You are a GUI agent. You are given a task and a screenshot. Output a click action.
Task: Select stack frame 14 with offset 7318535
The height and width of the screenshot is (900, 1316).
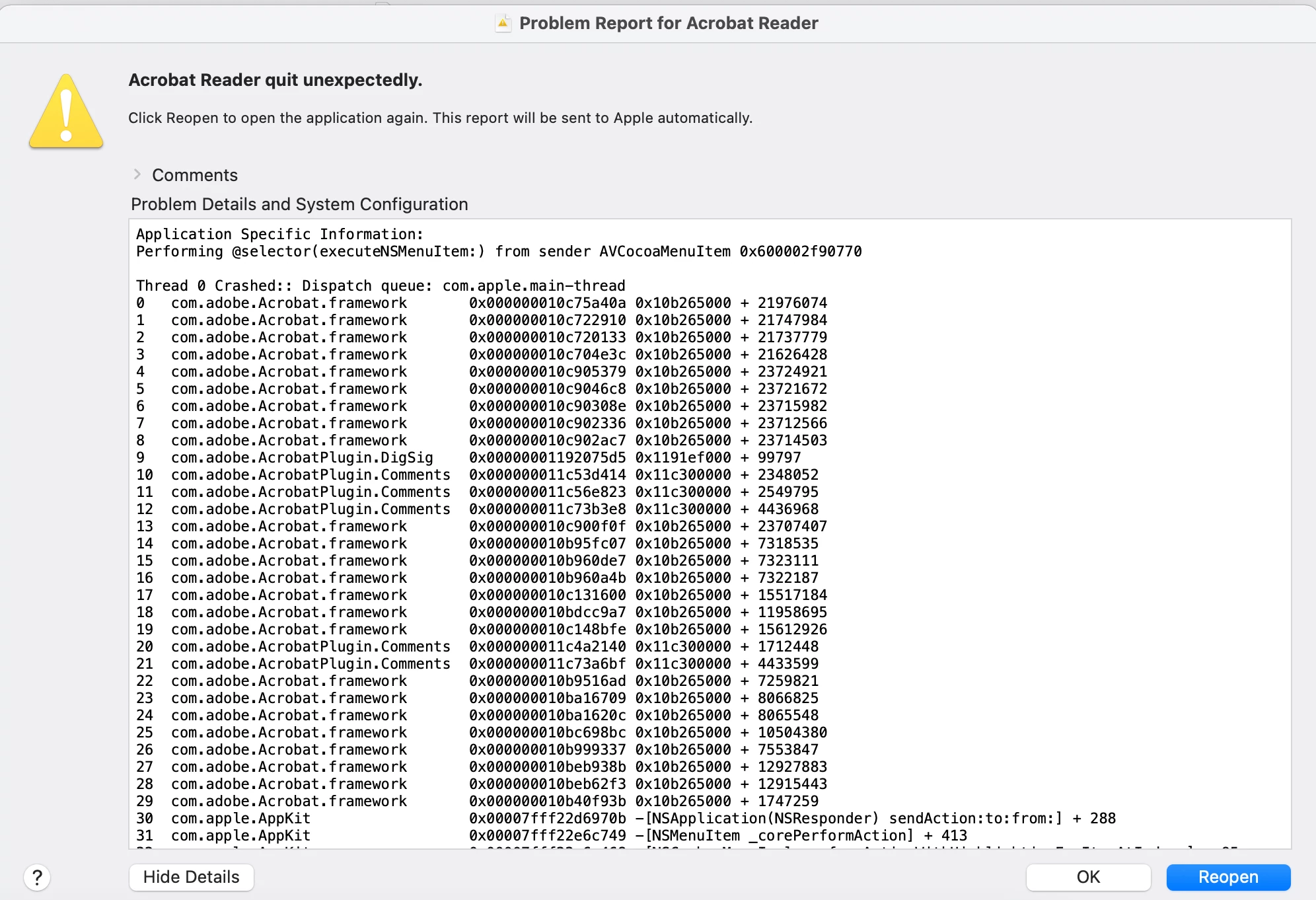tap(477, 543)
